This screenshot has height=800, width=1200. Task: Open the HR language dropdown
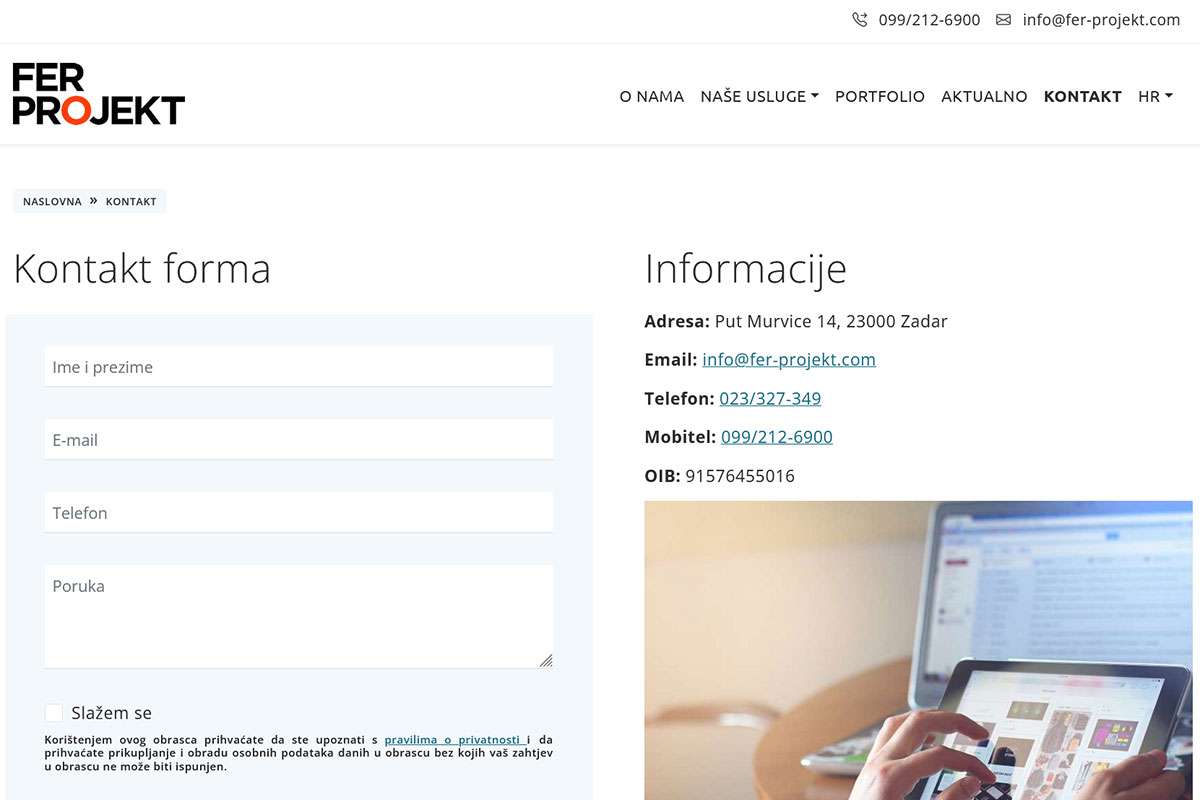(1154, 96)
